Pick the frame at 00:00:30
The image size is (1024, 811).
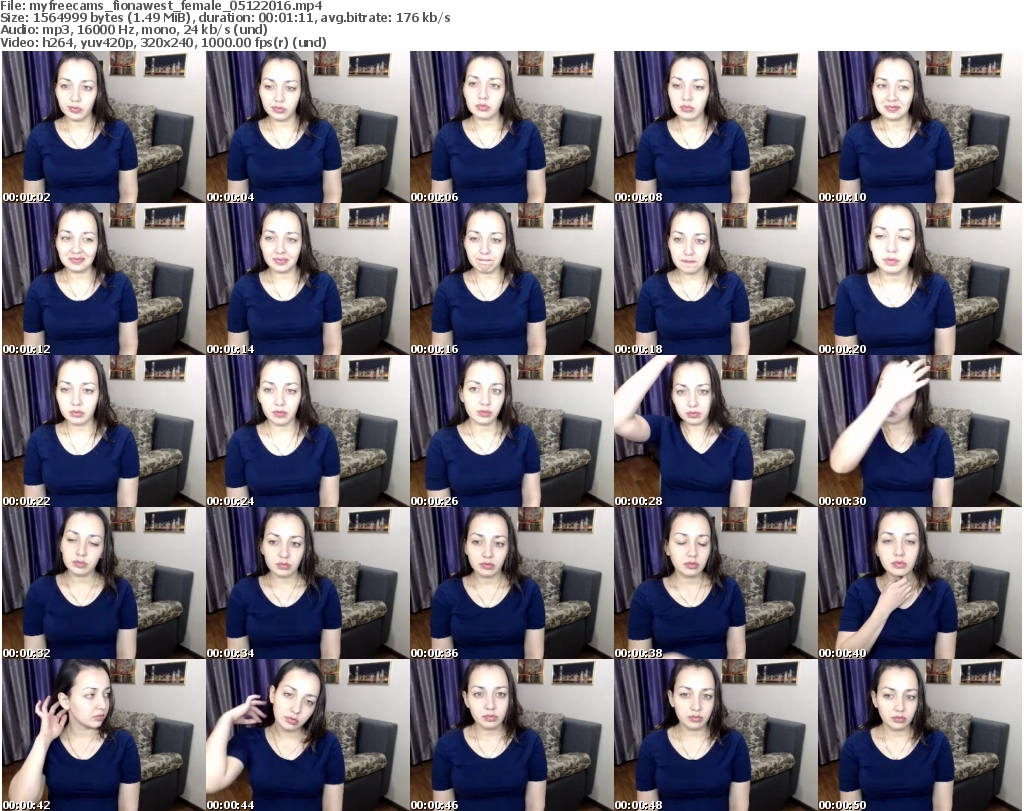[920, 432]
